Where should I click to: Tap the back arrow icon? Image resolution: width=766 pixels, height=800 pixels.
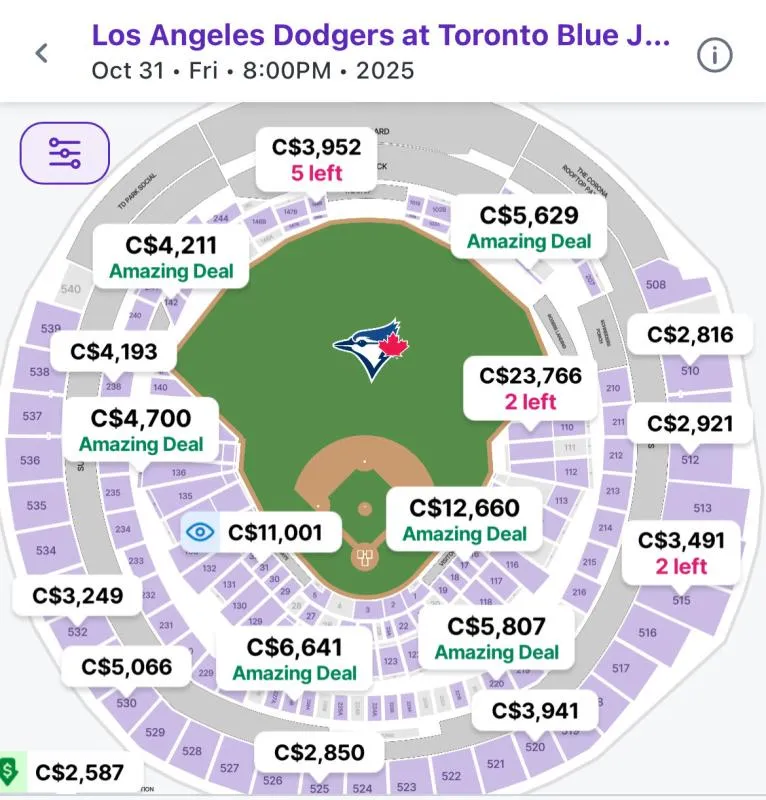42,53
